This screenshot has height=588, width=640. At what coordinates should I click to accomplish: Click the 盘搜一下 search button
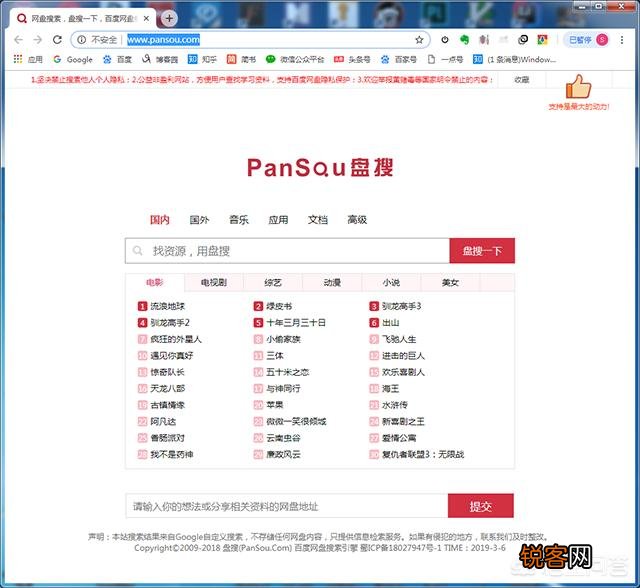[482, 251]
